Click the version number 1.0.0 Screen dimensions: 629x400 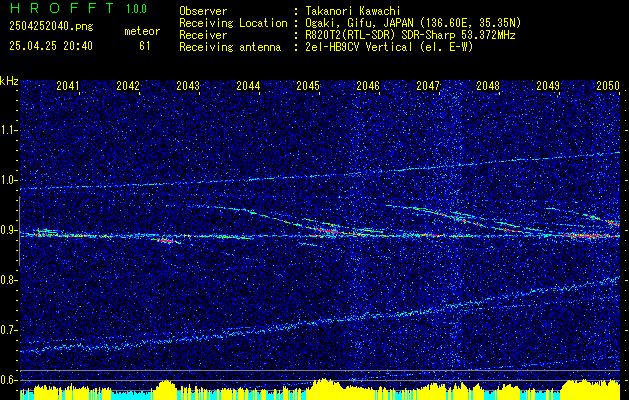click(x=136, y=8)
